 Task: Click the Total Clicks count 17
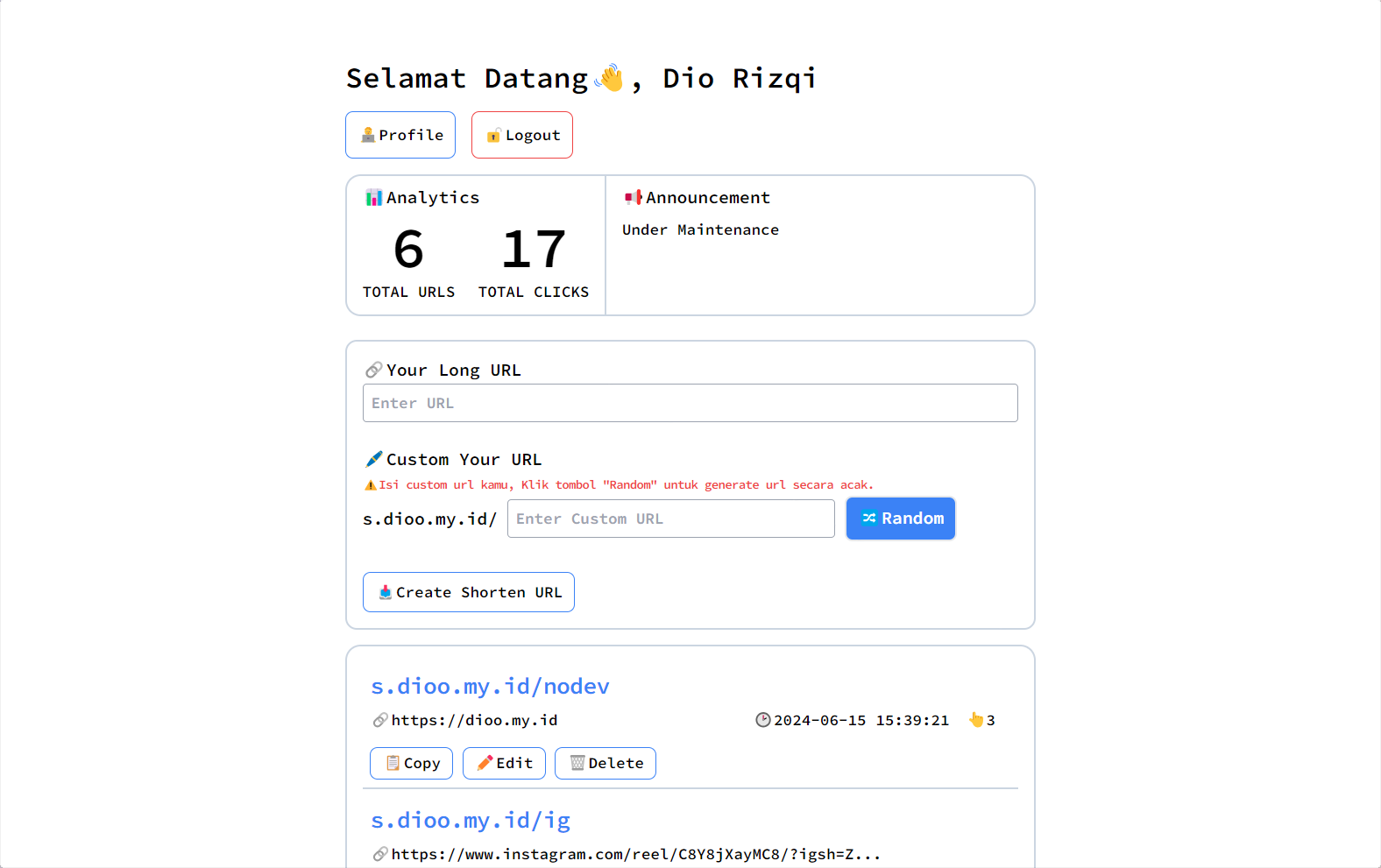coord(534,250)
